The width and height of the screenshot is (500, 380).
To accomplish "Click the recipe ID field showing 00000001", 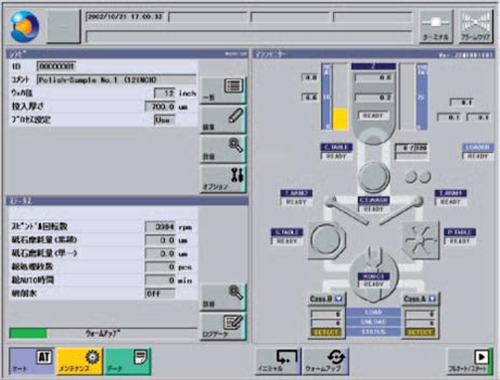I will pos(56,66).
